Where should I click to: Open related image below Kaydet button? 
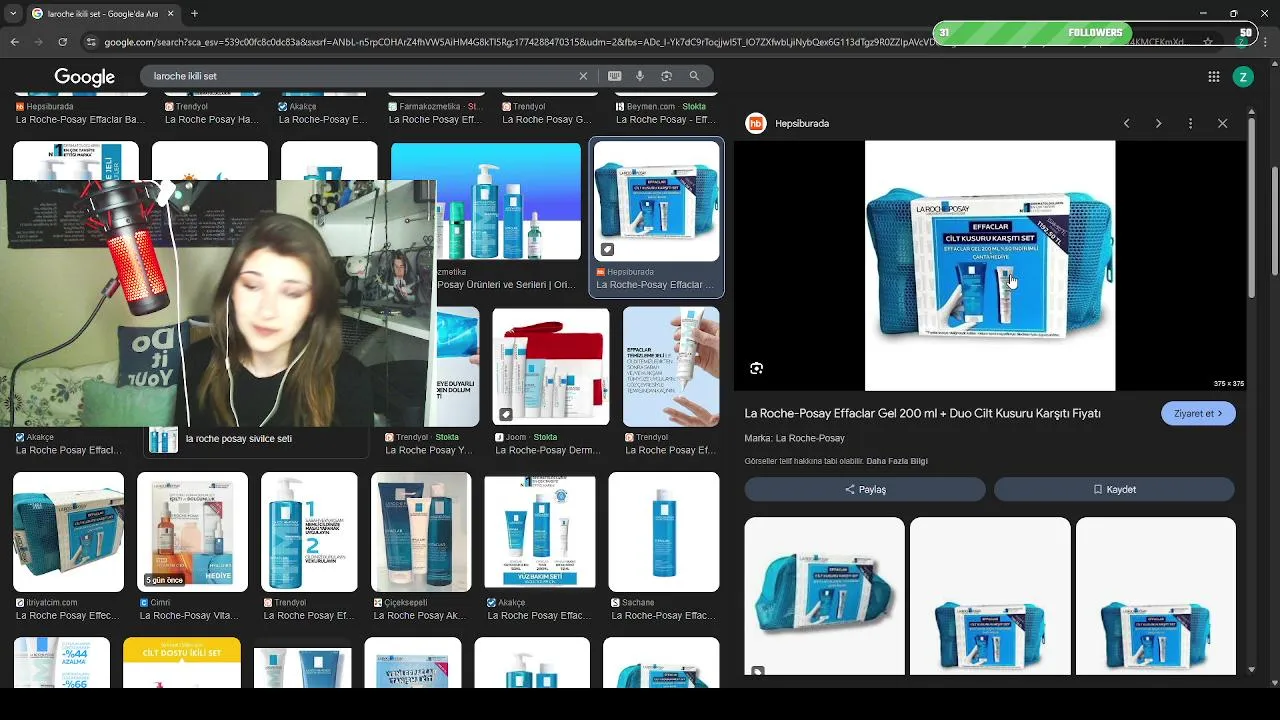coord(1156,596)
